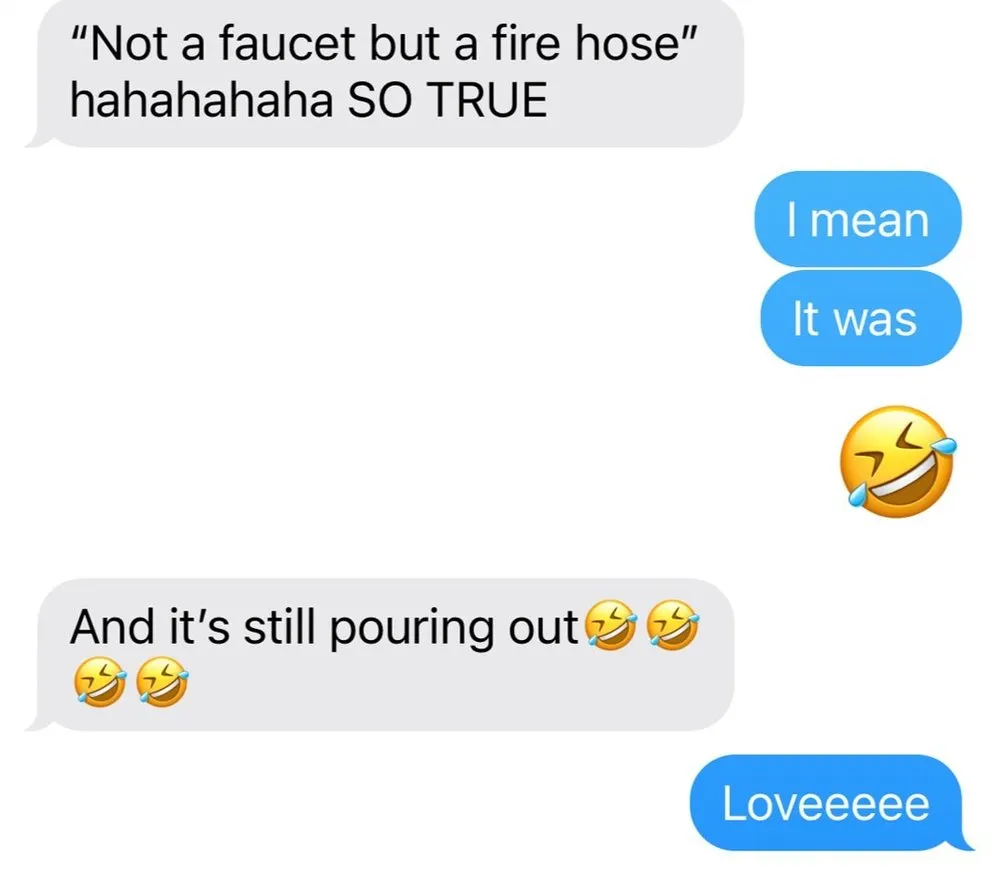Click the word "faucet" in first message
The width and height of the screenshot is (1000, 878).
pos(287,44)
